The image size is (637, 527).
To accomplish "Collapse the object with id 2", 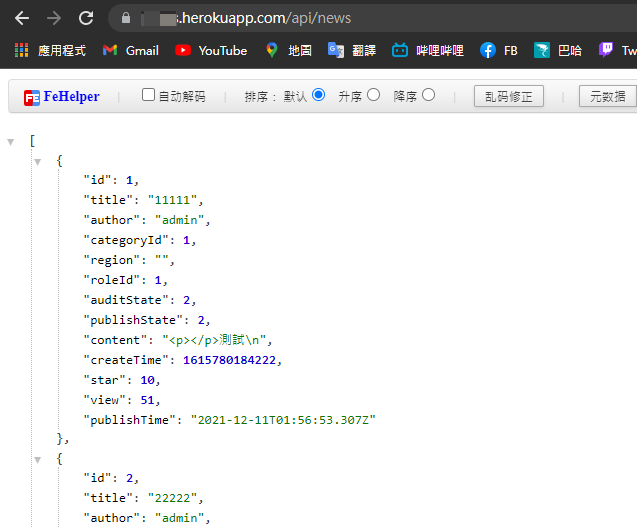I will [38, 460].
